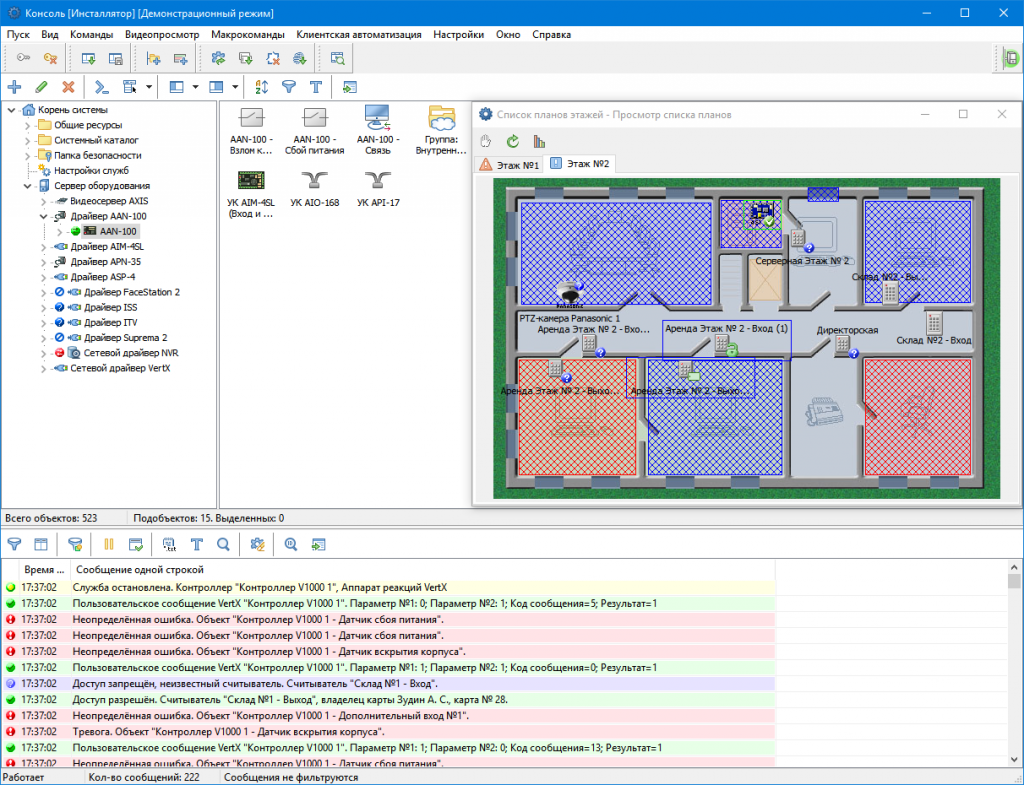The height and width of the screenshot is (785, 1024).
Task: Click the green refresh icon in floor plans window
Action: (x=513, y=141)
